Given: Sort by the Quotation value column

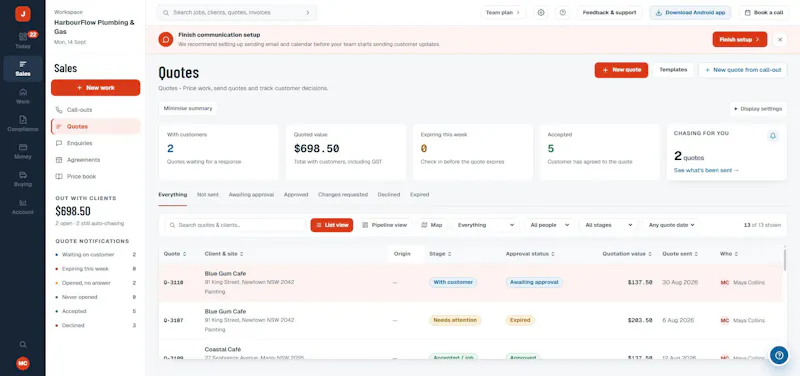Looking at the screenshot, I should point(627,254).
